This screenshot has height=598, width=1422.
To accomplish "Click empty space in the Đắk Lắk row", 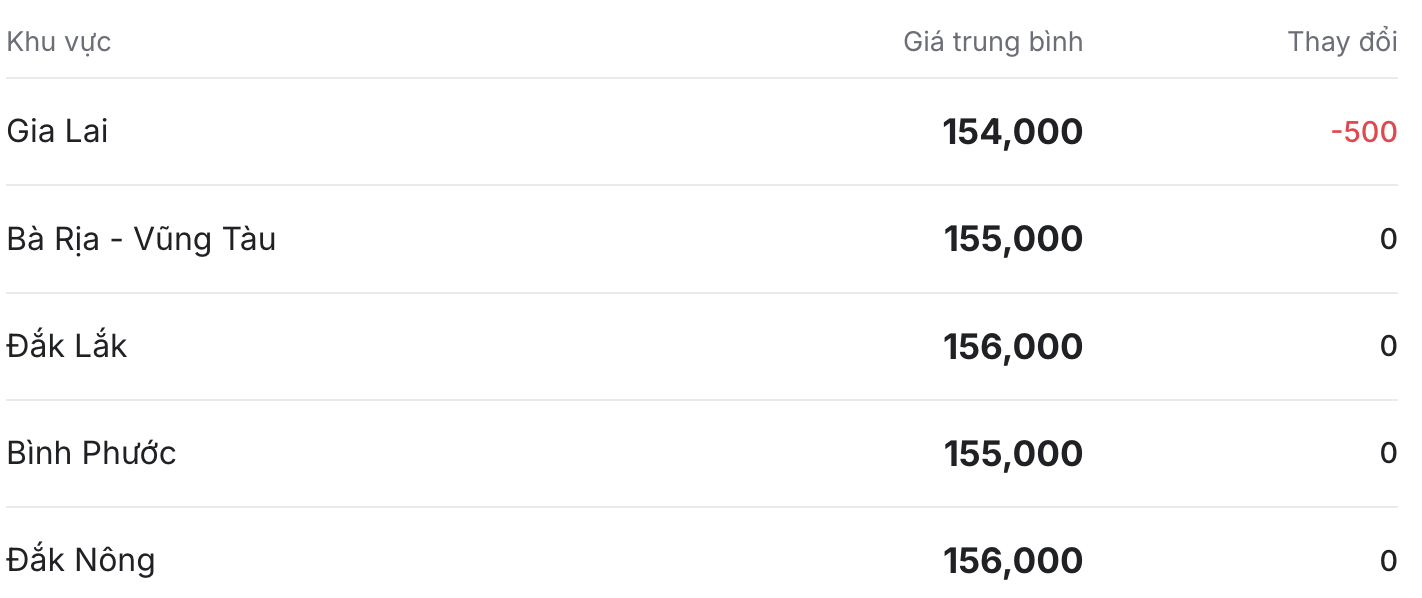I will [530, 346].
